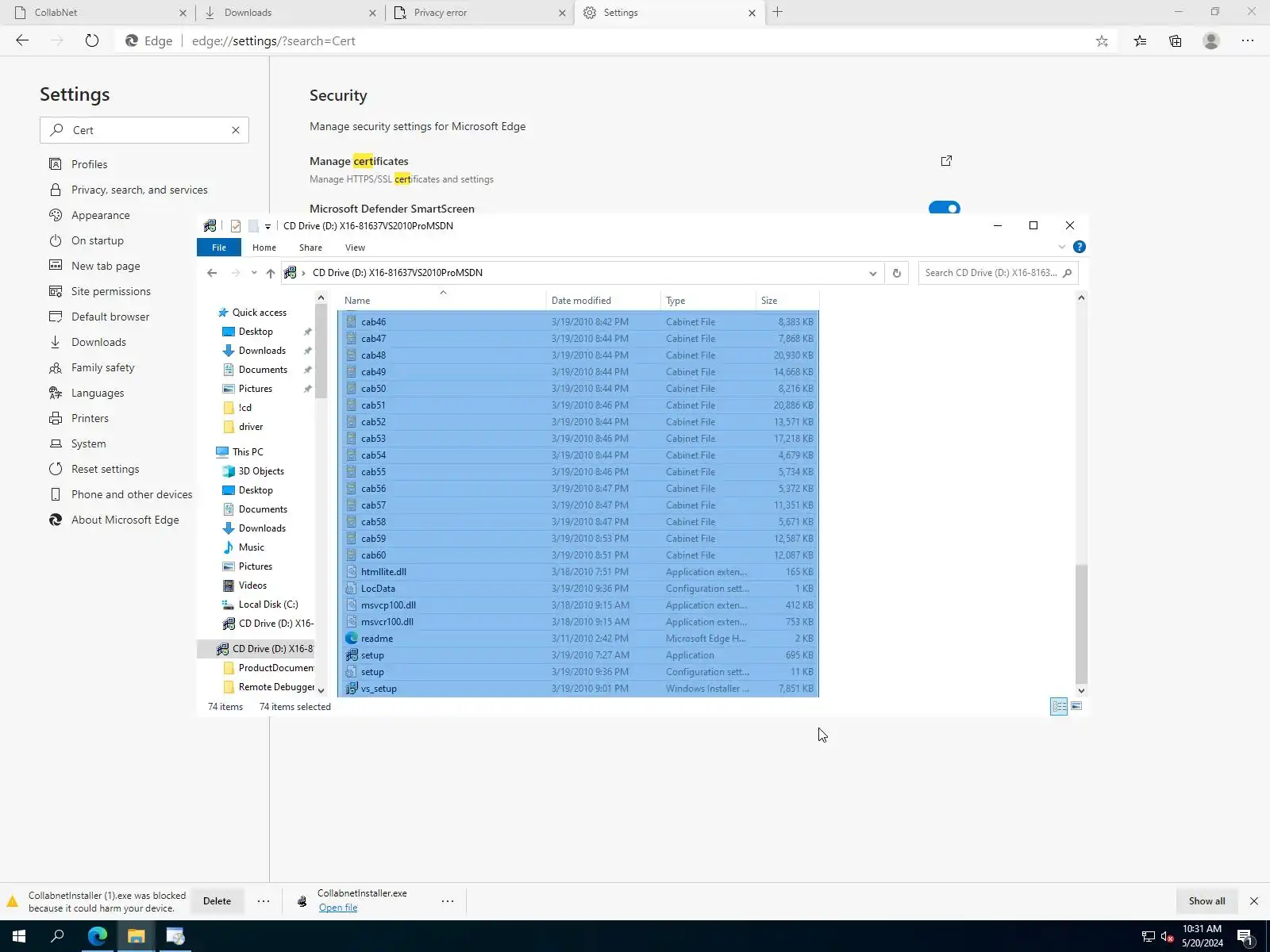Open a new Edge tab

(778, 12)
